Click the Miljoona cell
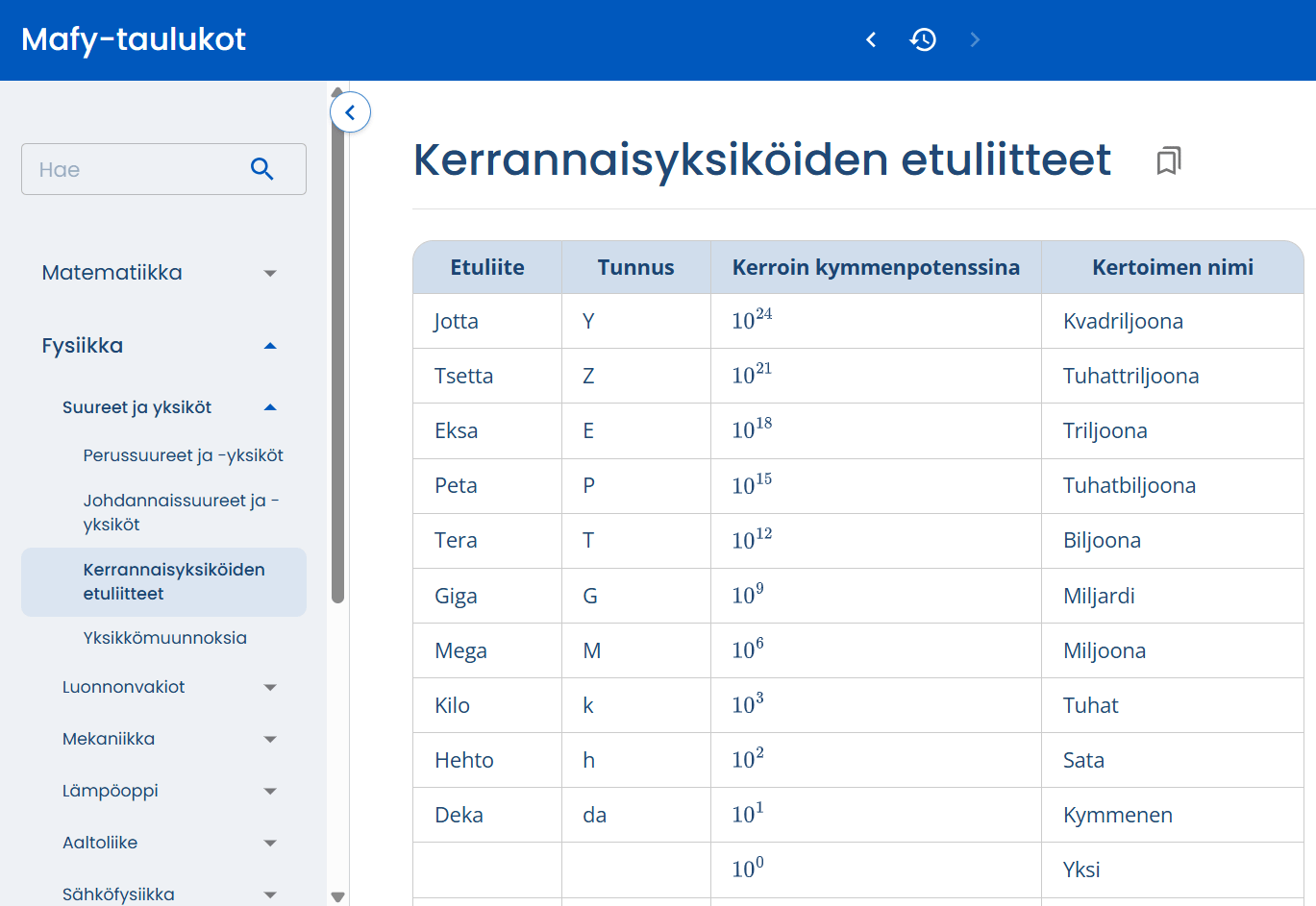 click(x=1173, y=650)
